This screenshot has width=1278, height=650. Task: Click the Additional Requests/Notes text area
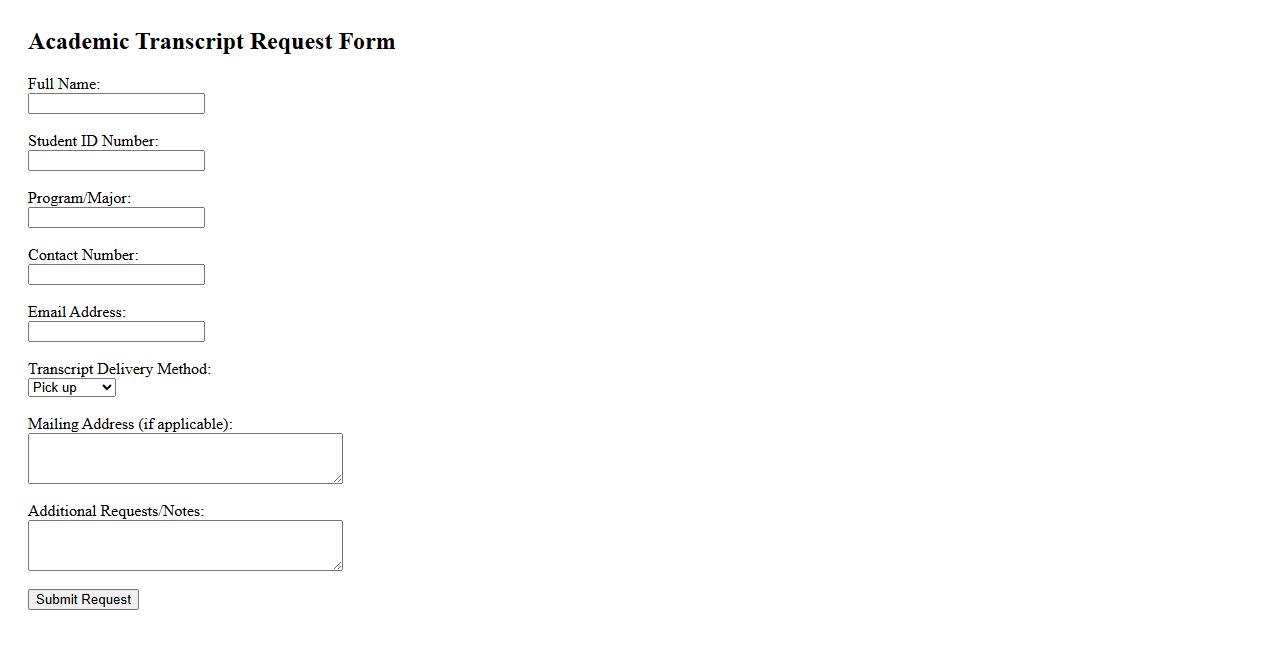click(185, 545)
